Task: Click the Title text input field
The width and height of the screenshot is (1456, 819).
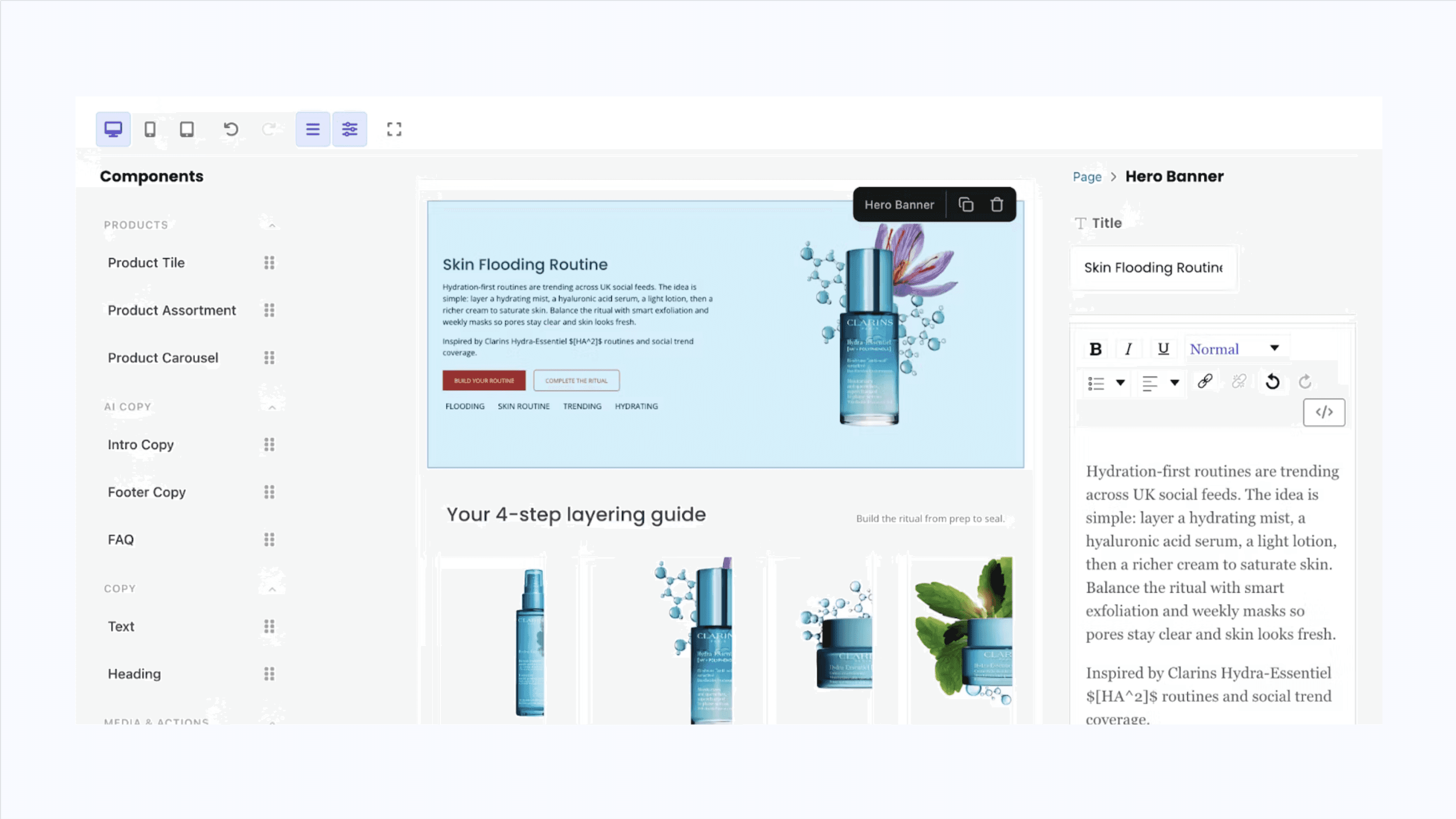Action: [1153, 268]
